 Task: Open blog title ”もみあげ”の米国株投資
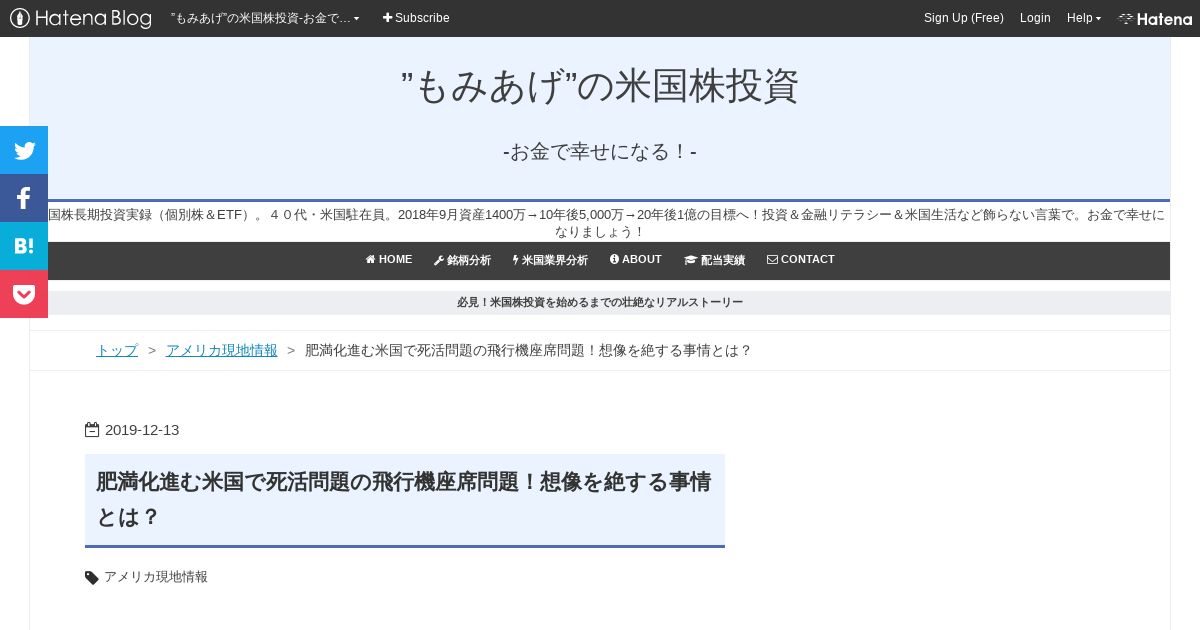pos(600,86)
